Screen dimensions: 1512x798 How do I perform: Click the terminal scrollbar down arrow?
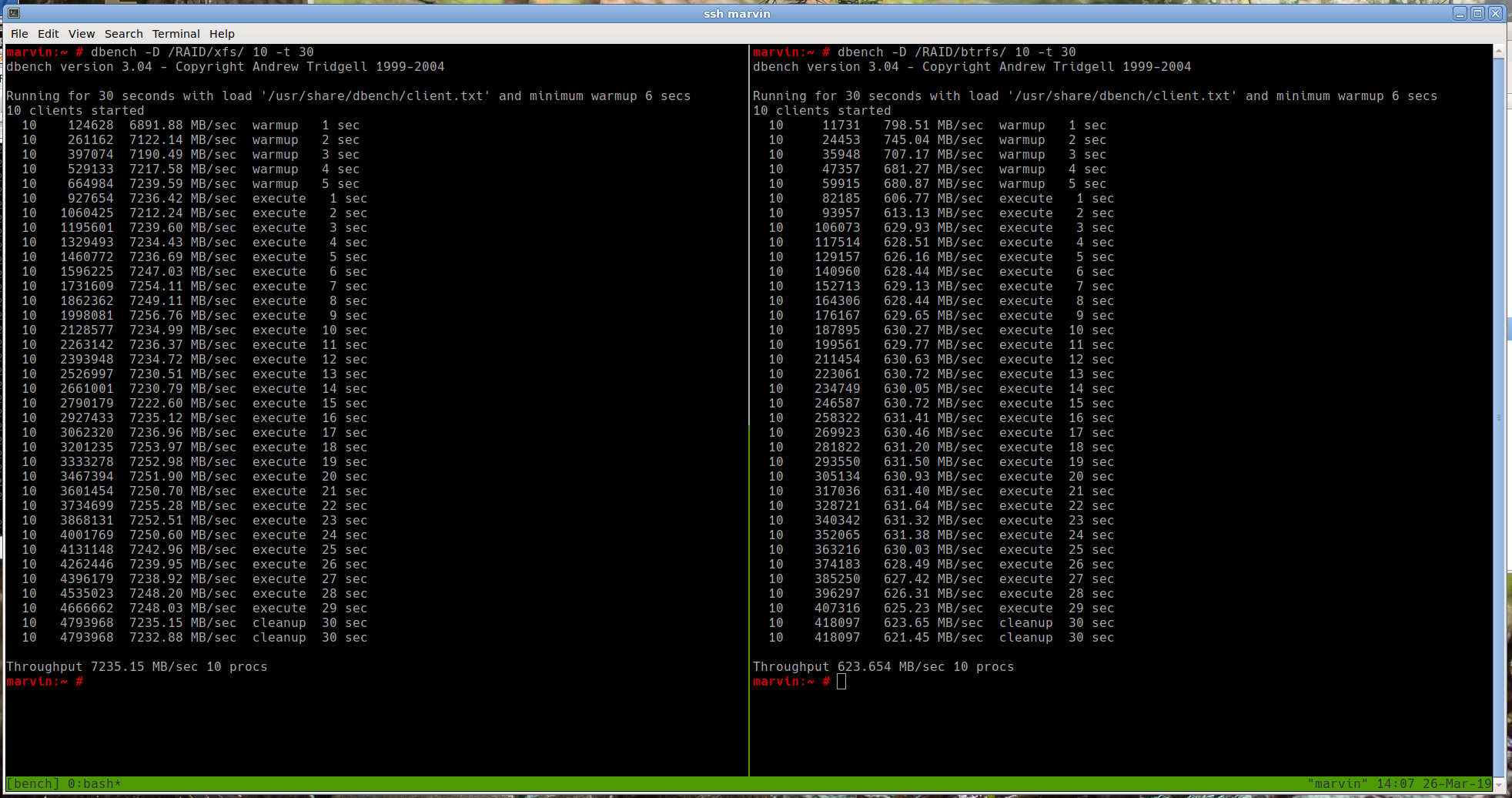click(1499, 783)
